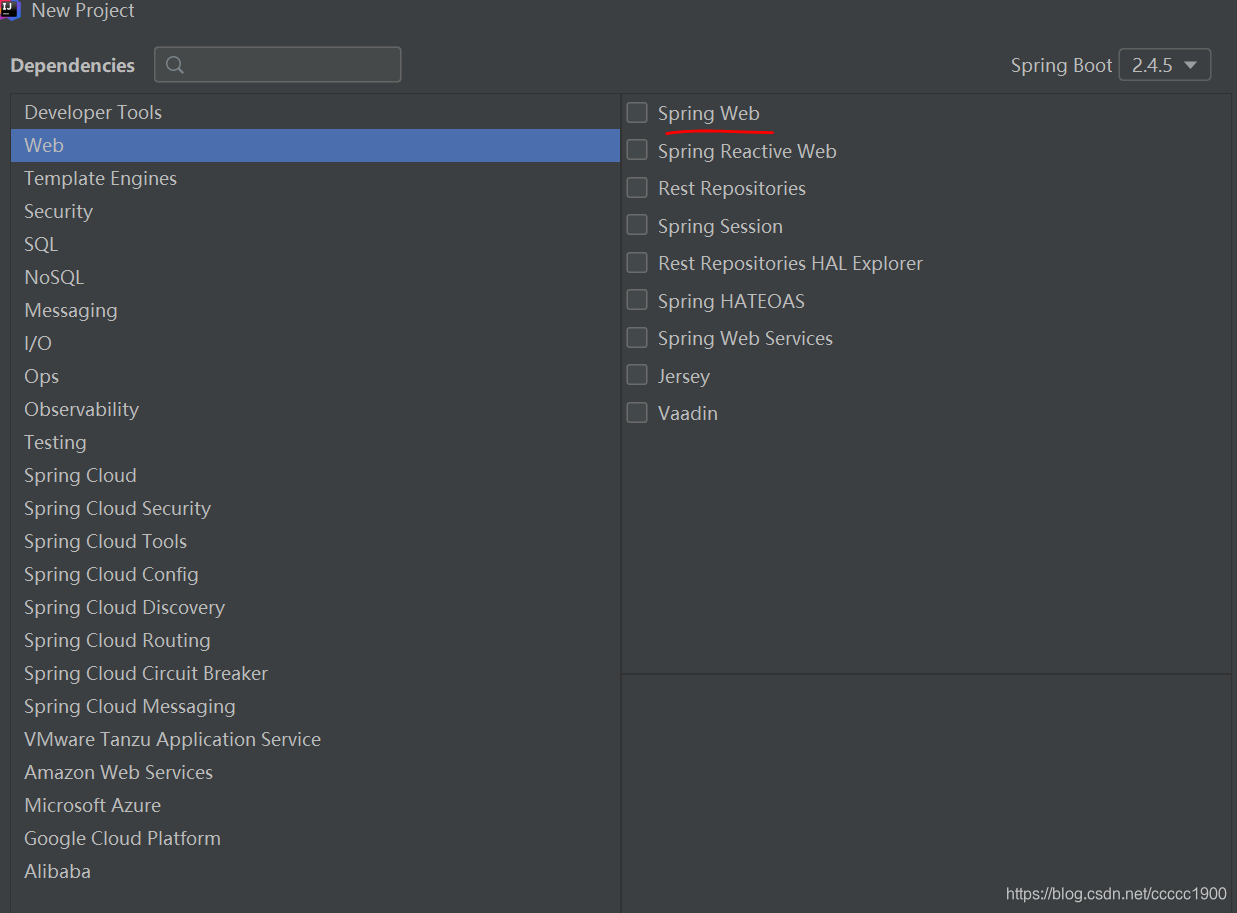Select Spring Cloud Discovery category
Viewport: 1237px width, 913px height.
[x=315, y=607]
